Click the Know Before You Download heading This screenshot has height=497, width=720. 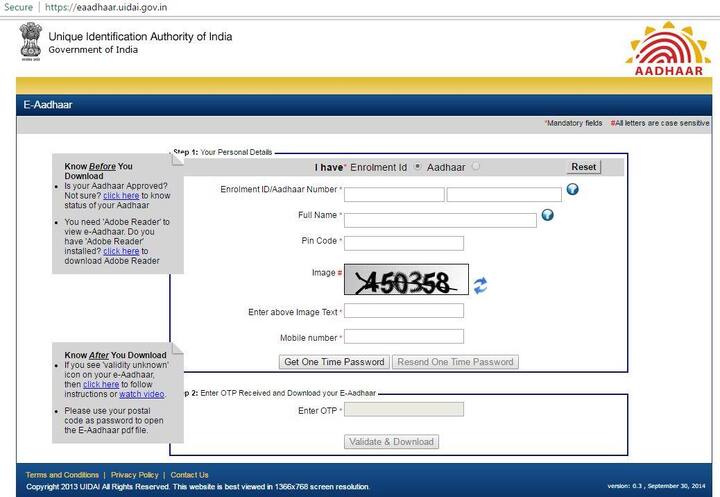(98, 171)
